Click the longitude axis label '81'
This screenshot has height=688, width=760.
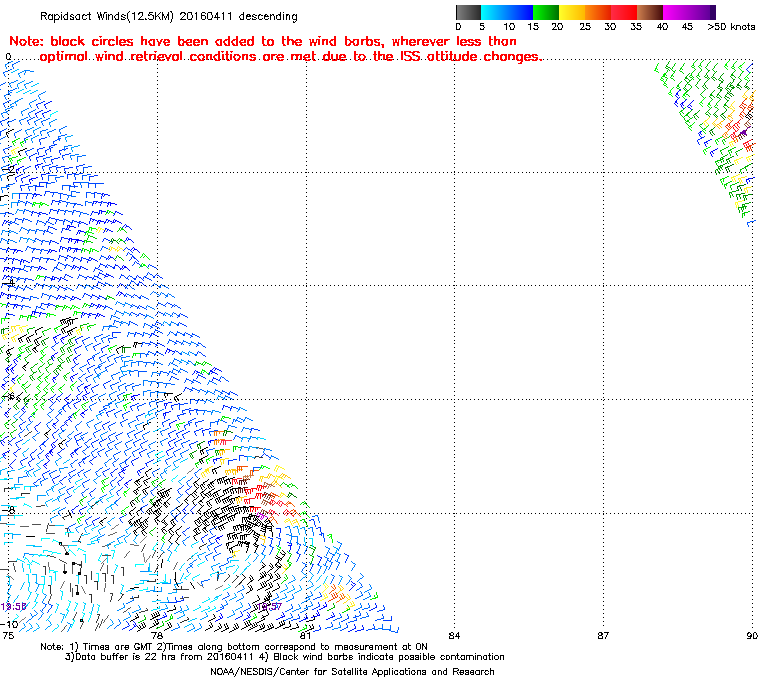(x=305, y=635)
